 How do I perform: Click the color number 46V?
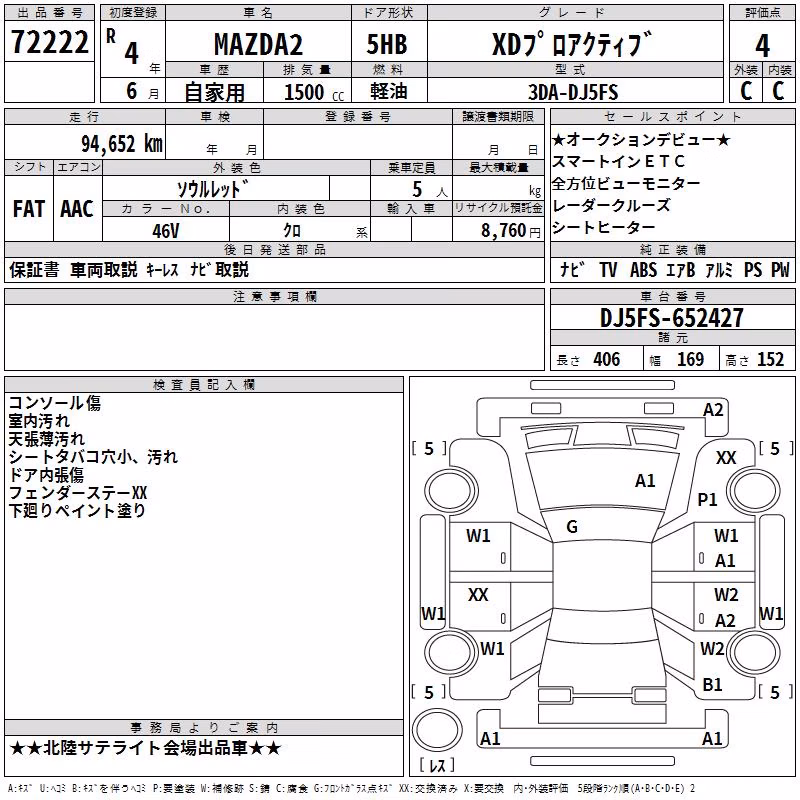166,231
